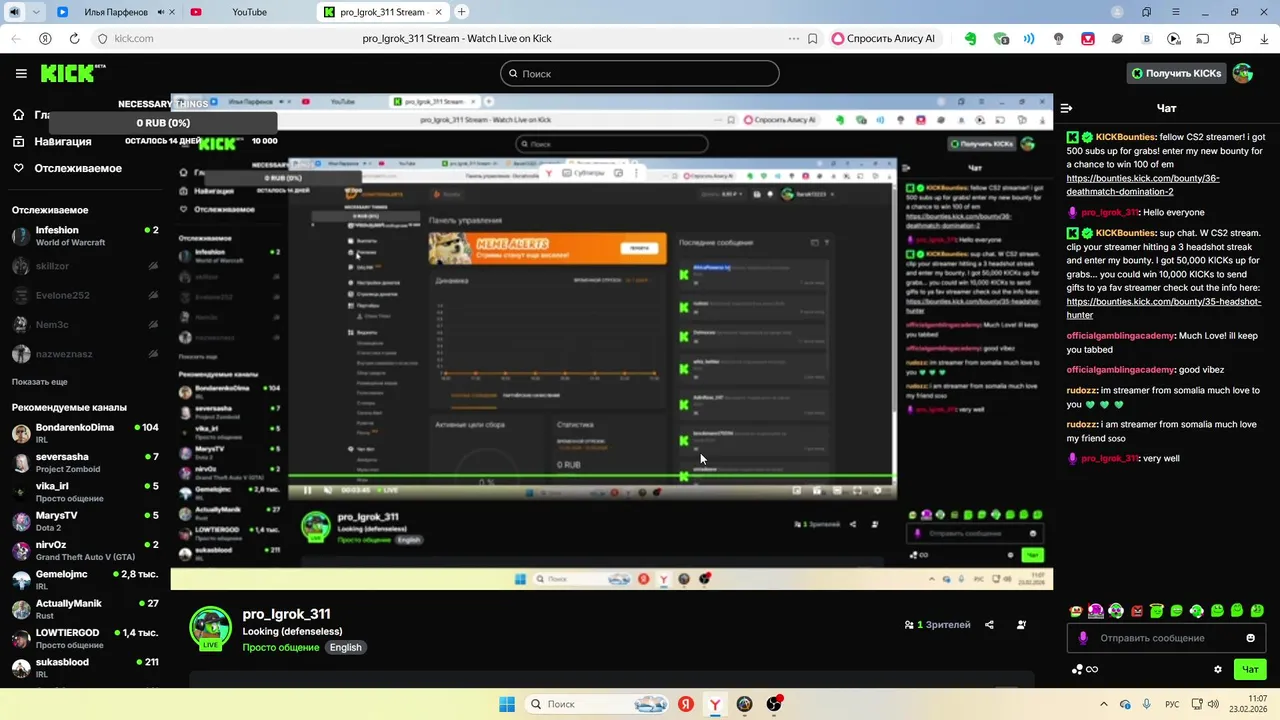Viewport: 1280px width, 720px height.
Task: Pause the stream in the video player
Action: (x=307, y=490)
